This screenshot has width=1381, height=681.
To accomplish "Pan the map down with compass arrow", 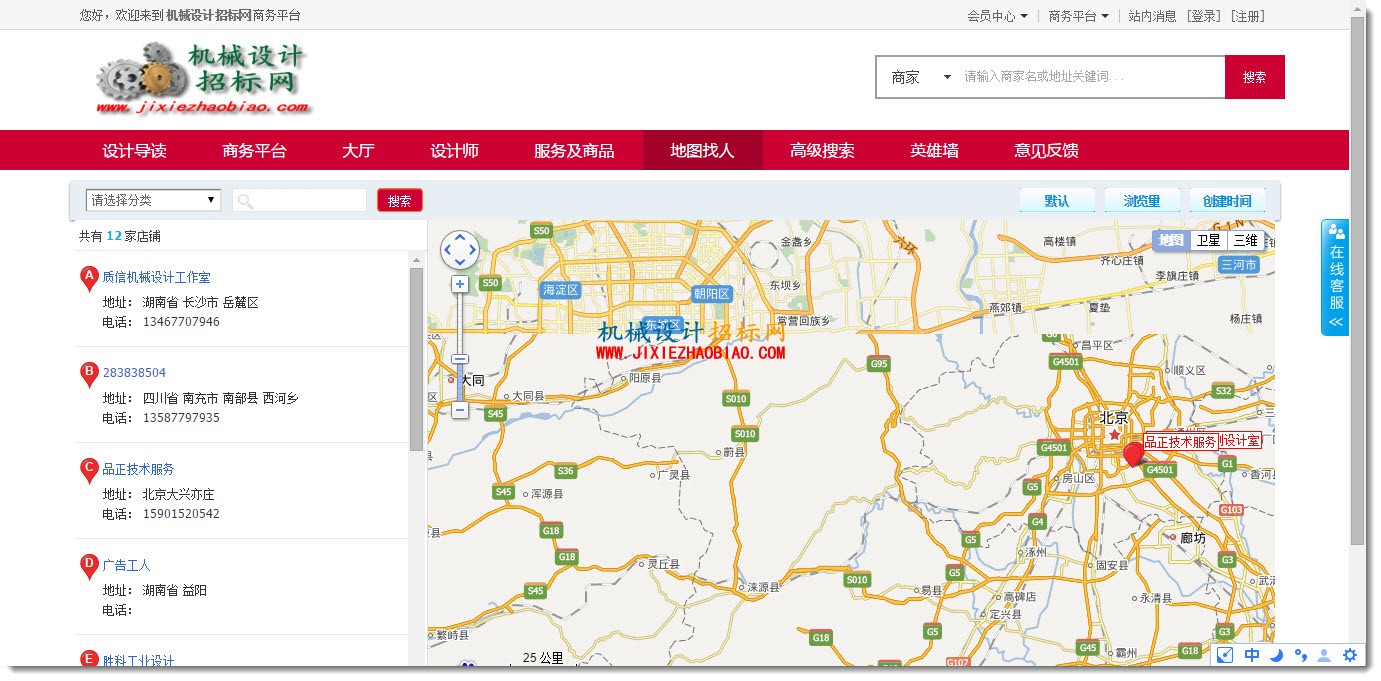I will click(x=460, y=262).
